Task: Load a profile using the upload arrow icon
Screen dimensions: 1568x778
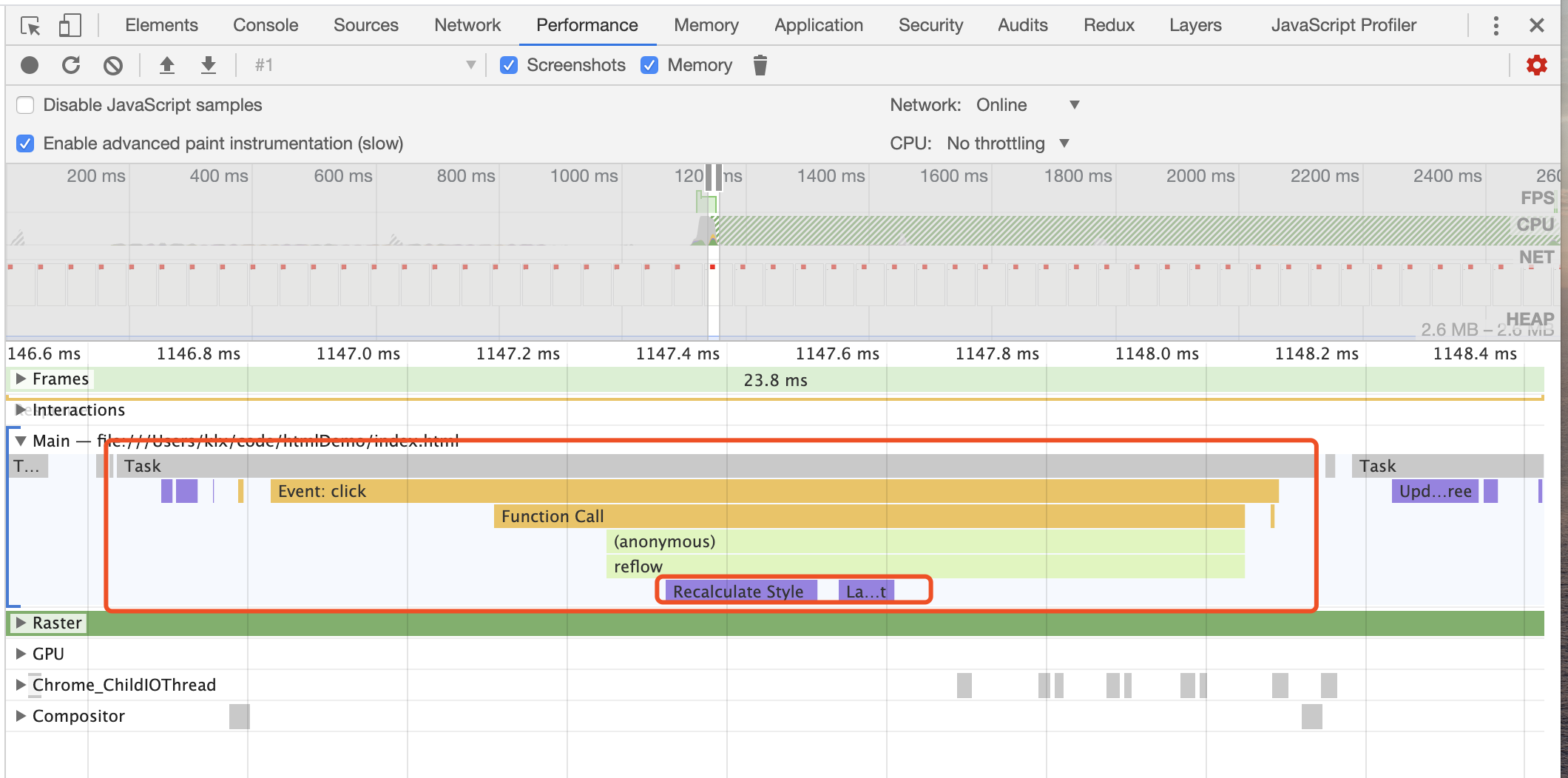Action: (167, 65)
